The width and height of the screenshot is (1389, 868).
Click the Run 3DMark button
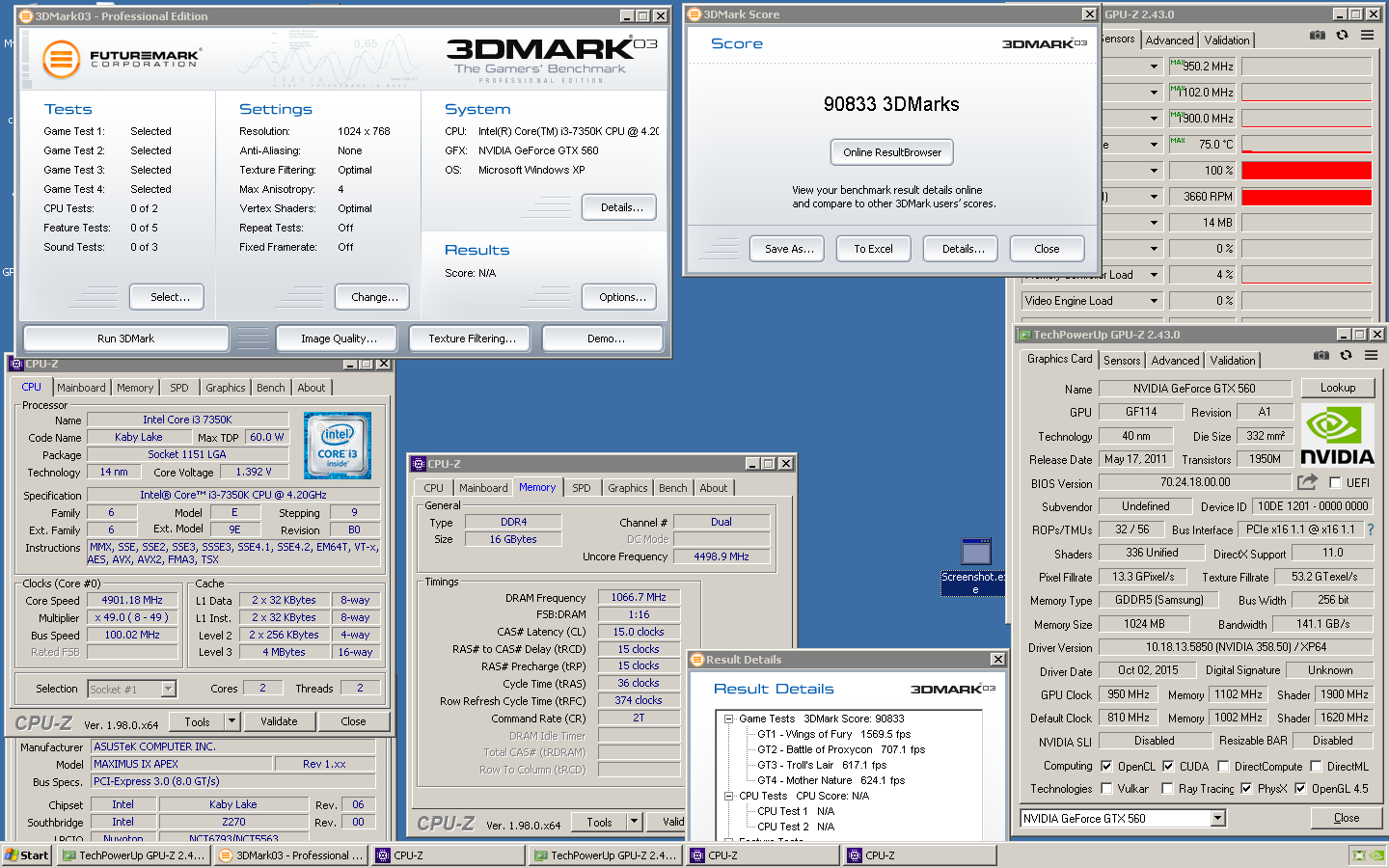(125, 339)
